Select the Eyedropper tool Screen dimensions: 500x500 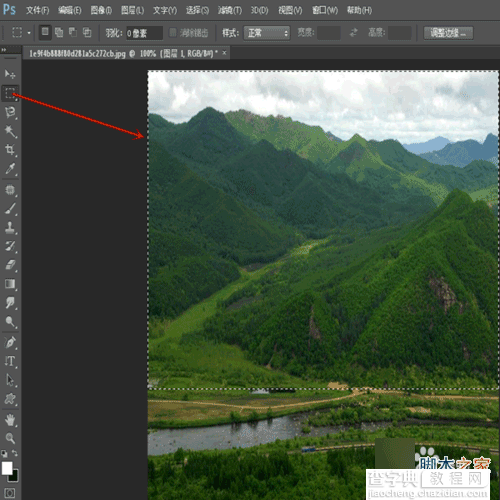click(10, 169)
